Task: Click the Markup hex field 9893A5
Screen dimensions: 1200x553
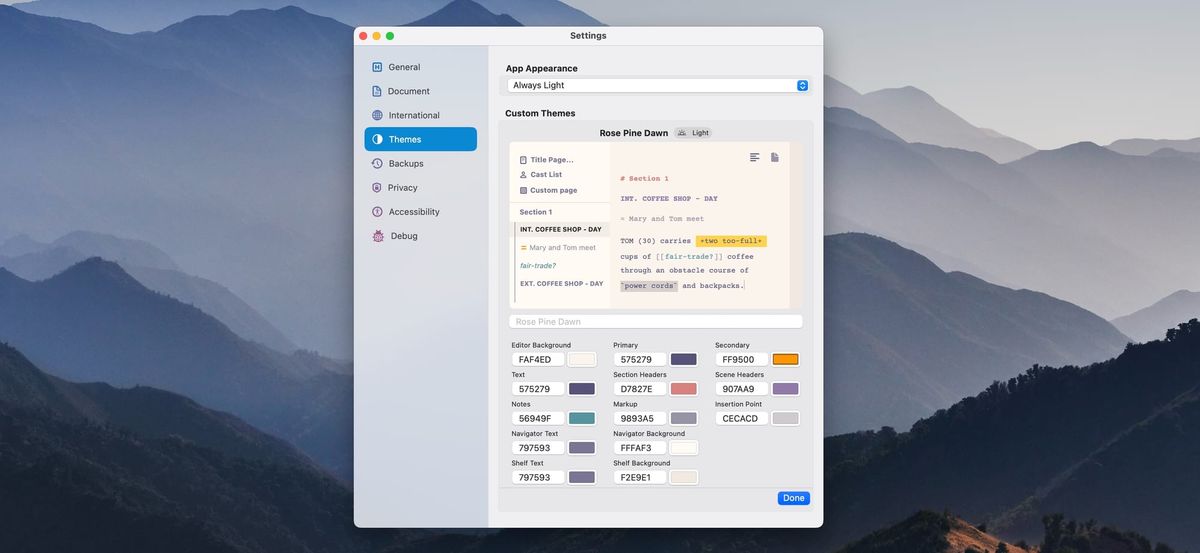Action: coord(640,418)
